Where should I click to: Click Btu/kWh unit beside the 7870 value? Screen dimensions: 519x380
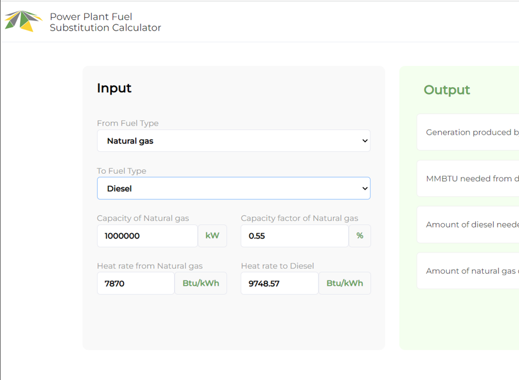click(201, 283)
